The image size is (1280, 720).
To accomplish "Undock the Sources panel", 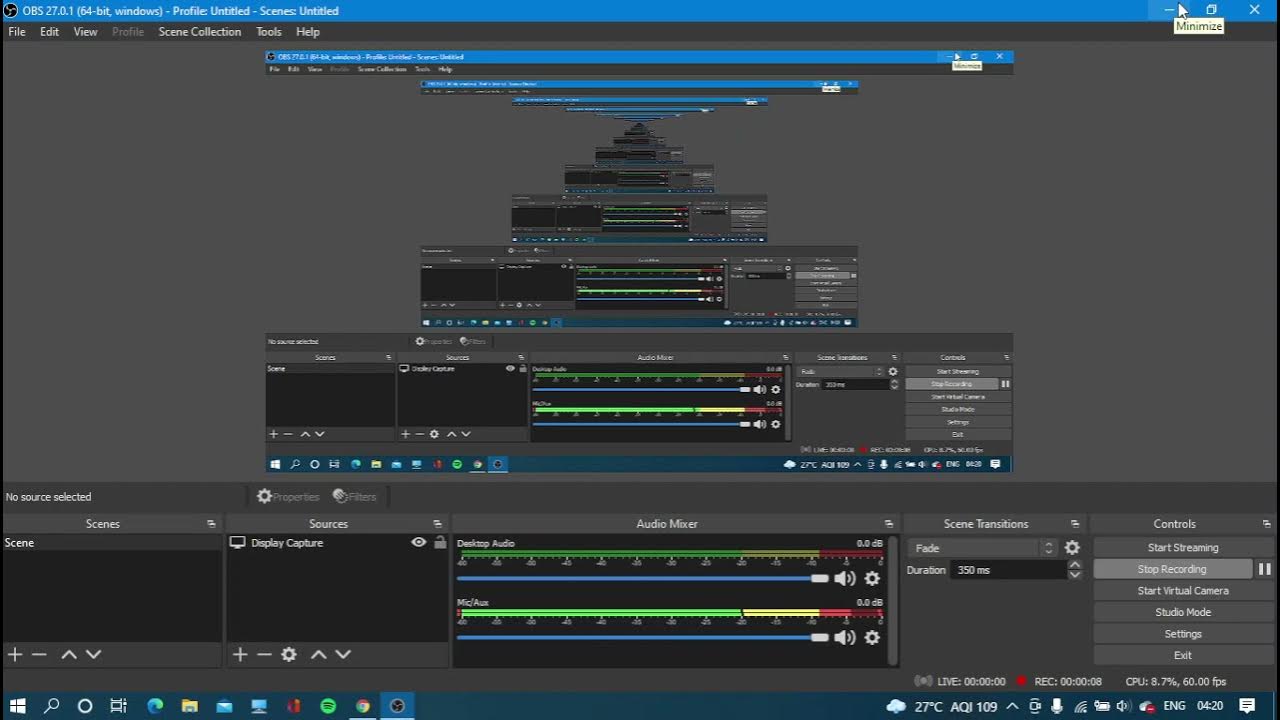I will tap(437, 524).
